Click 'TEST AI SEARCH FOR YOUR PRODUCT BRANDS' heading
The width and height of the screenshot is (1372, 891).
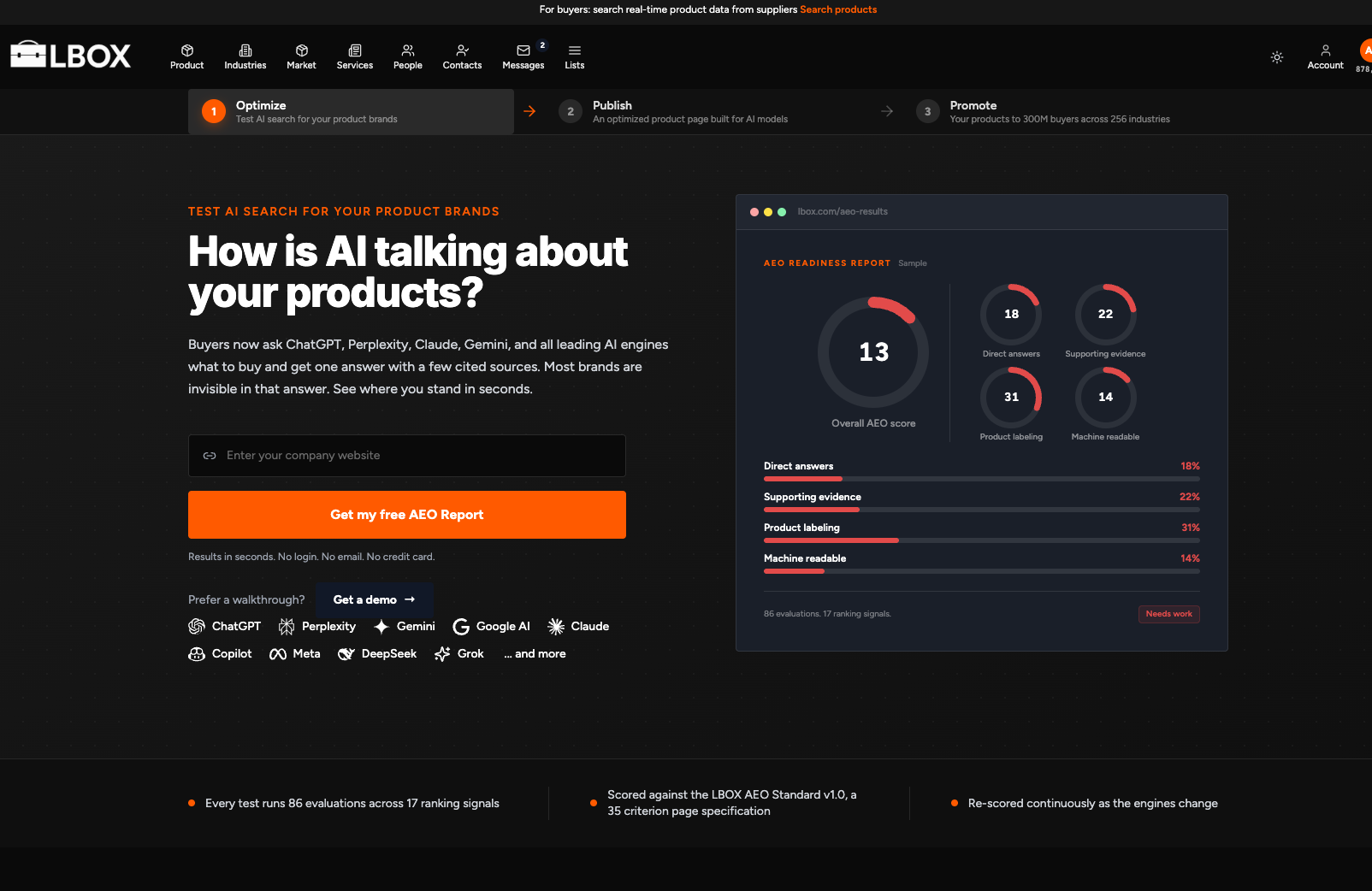pyautogui.click(x=344, y=211)
